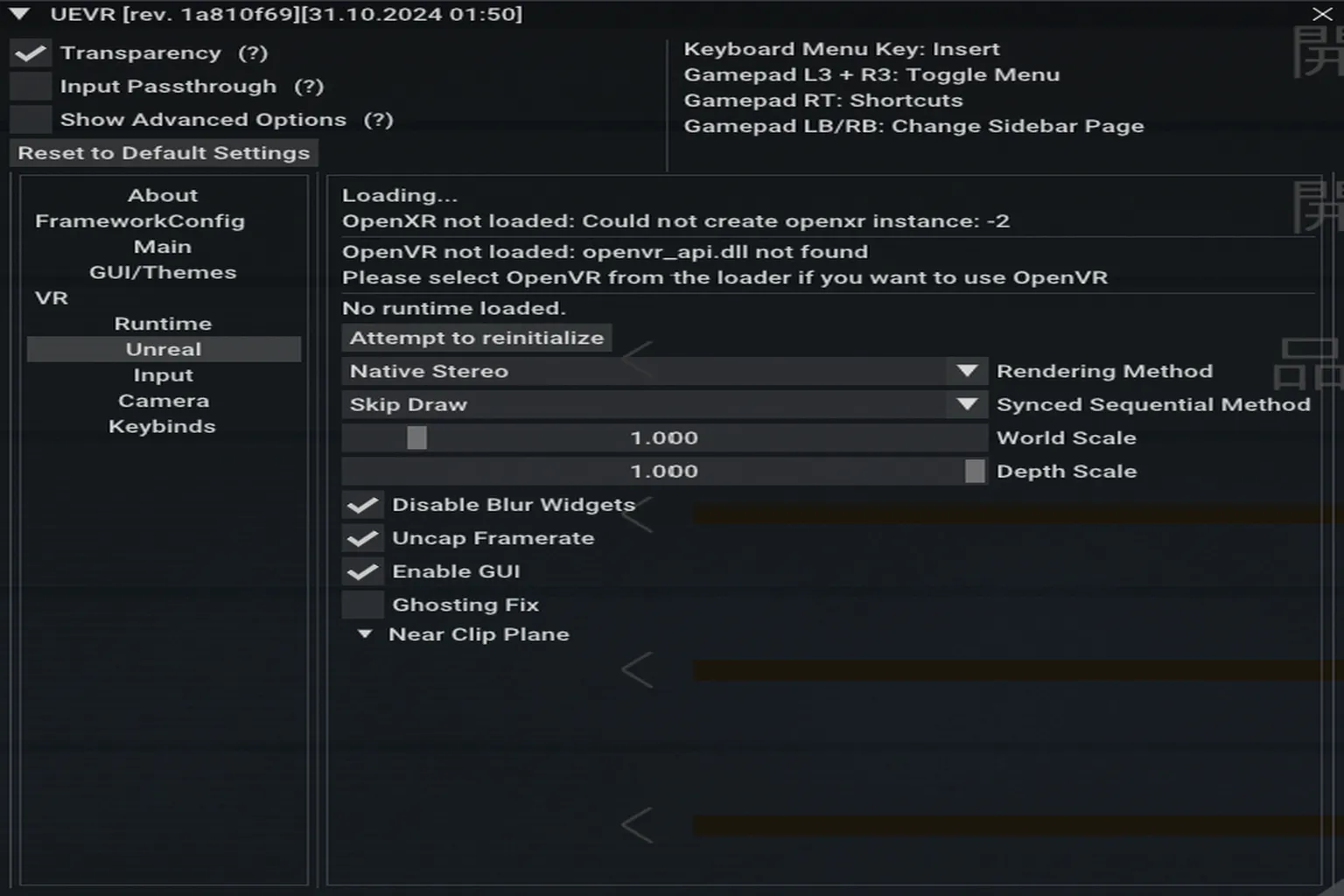Click the Transparency help (?) marker
The width and height of the screenshot is (1344, 896).
click(253, 53)
